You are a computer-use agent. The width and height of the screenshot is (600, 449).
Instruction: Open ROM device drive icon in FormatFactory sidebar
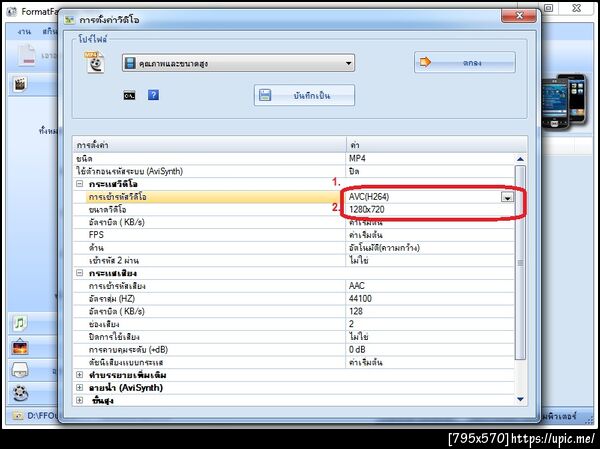pos(20,371)
